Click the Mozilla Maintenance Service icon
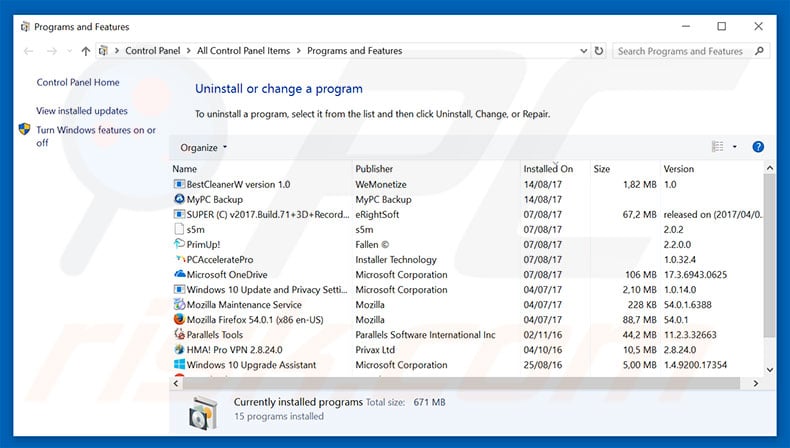Screen dimensions: 790x448 click(179, 304)
